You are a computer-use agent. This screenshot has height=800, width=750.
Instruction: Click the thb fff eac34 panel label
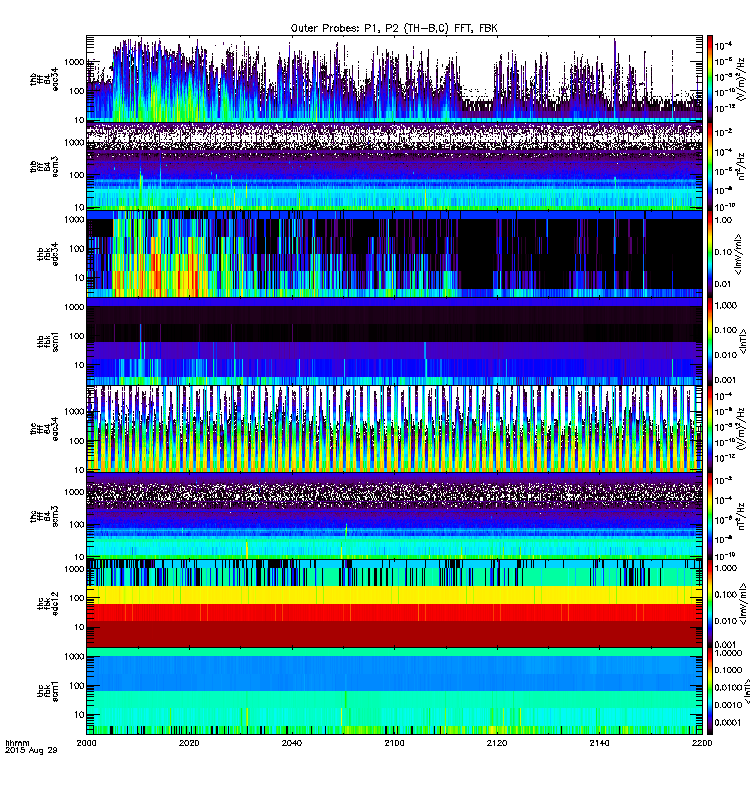coord(44,79)
